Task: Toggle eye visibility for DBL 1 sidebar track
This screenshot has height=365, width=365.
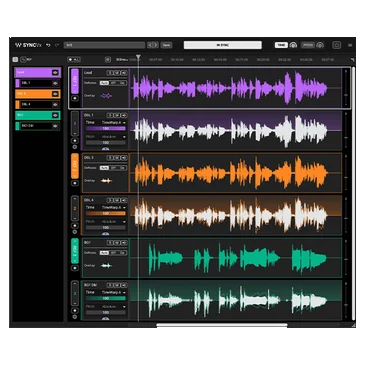Action: (55, 83)
